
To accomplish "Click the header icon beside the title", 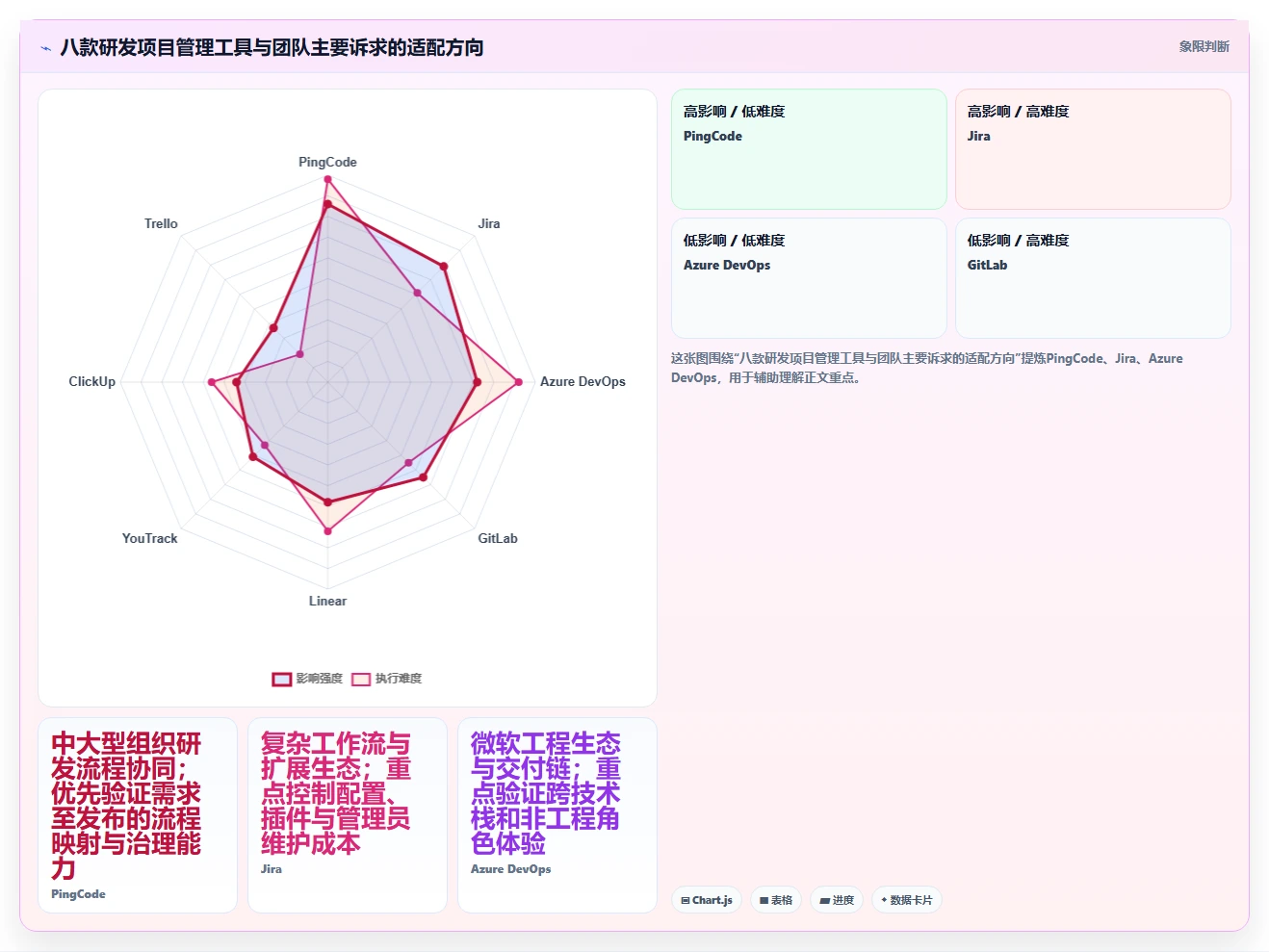I will [45, 47].
